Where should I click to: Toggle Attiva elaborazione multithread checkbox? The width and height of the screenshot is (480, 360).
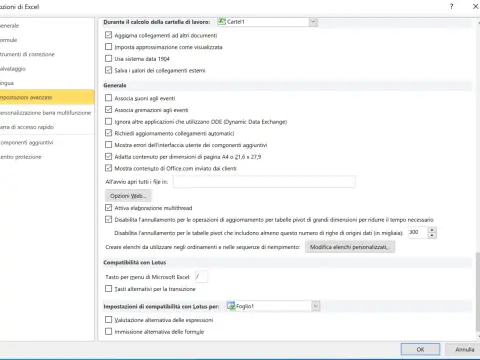(x=108, y=208)
